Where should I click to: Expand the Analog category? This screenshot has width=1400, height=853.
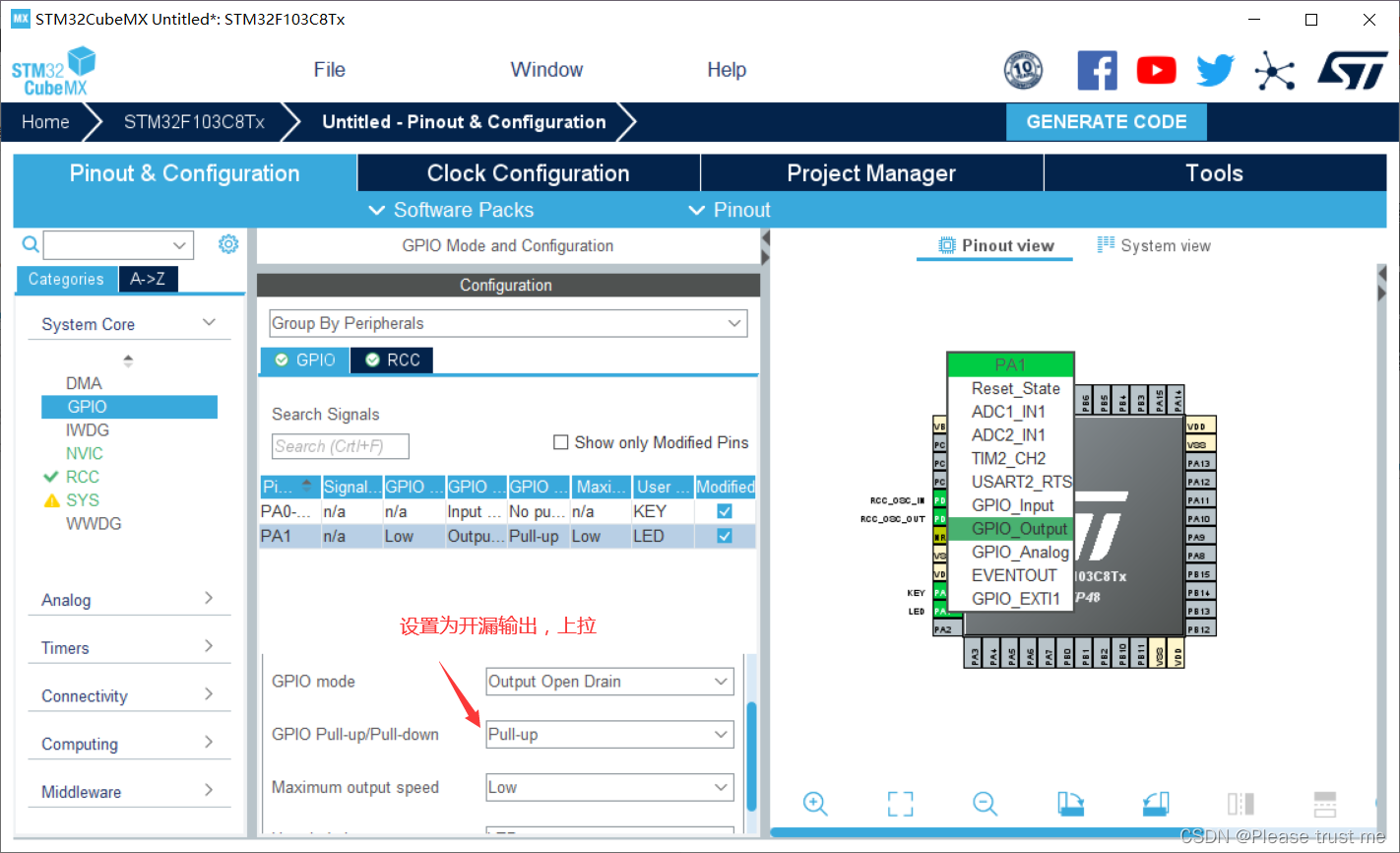pos(209,599)
